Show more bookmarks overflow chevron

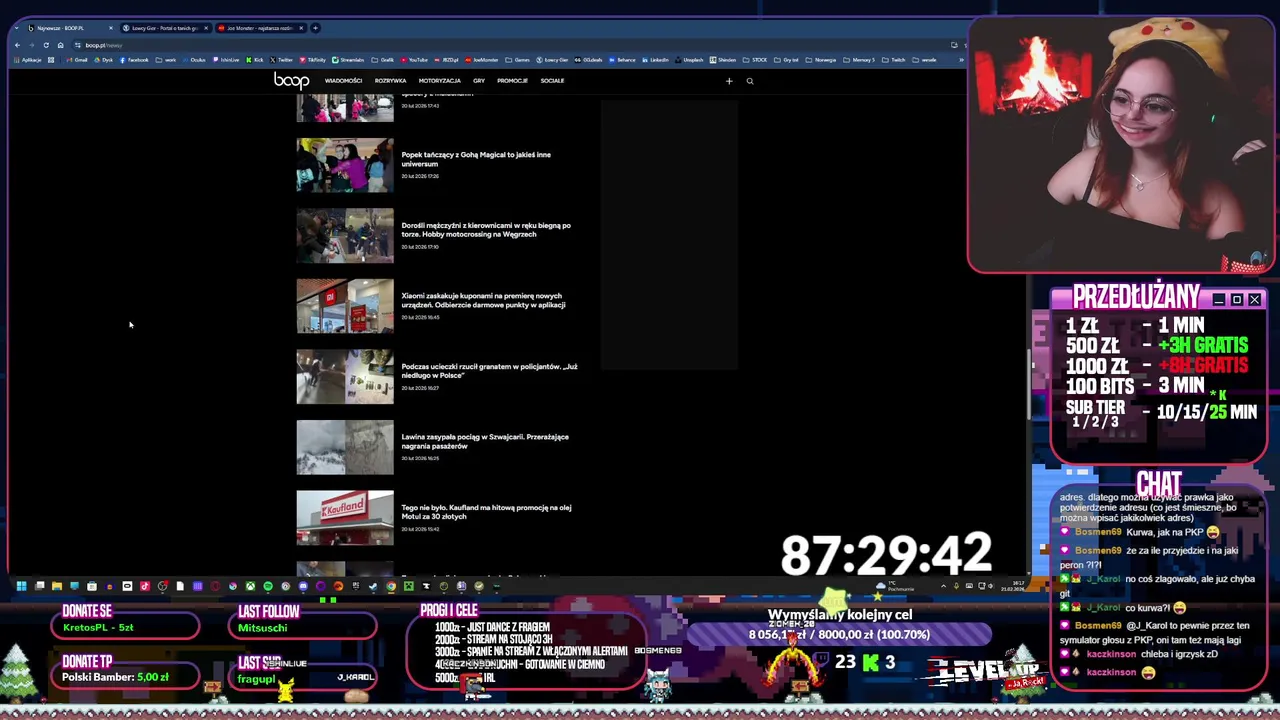click(x=961, y=60)
